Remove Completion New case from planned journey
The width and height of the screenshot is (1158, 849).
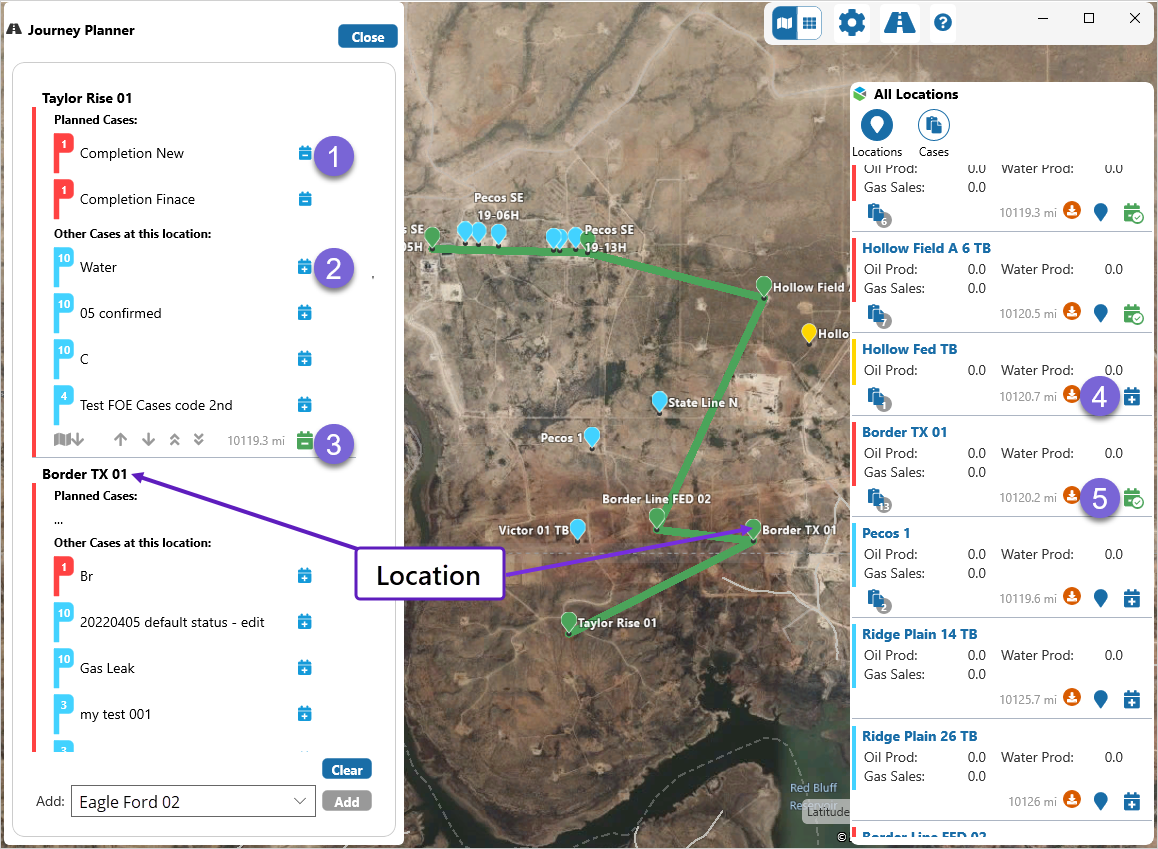click(x=305, y=154)
